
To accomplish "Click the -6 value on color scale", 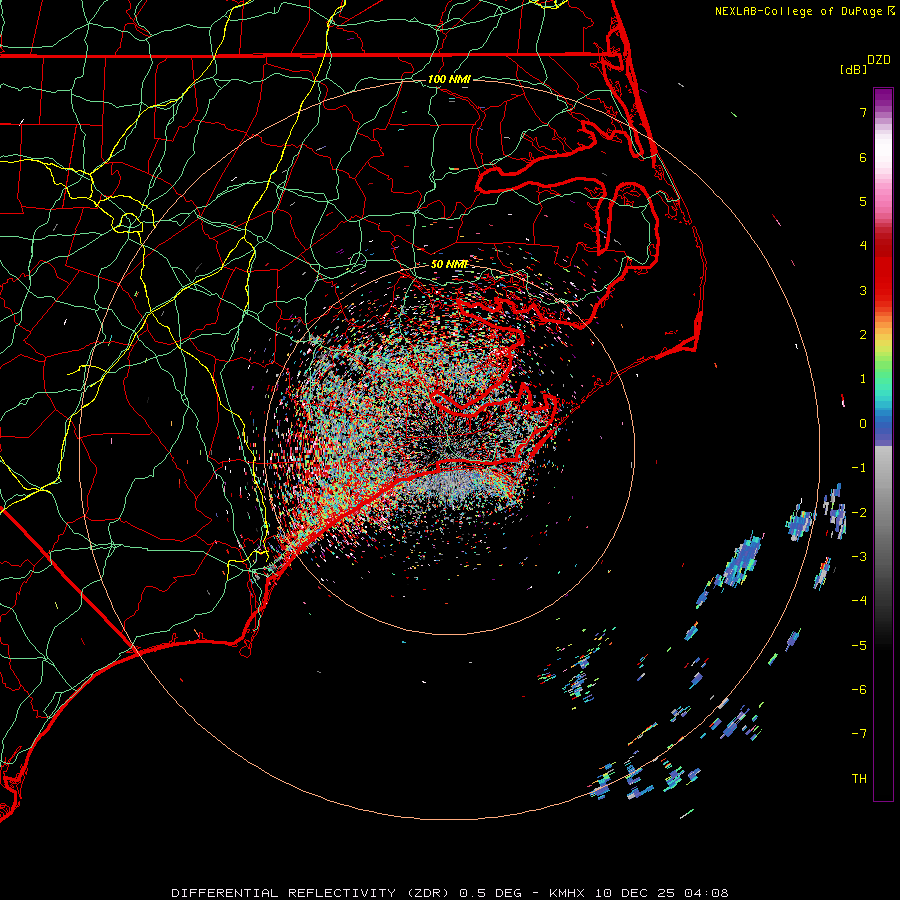I will (859, 690).
